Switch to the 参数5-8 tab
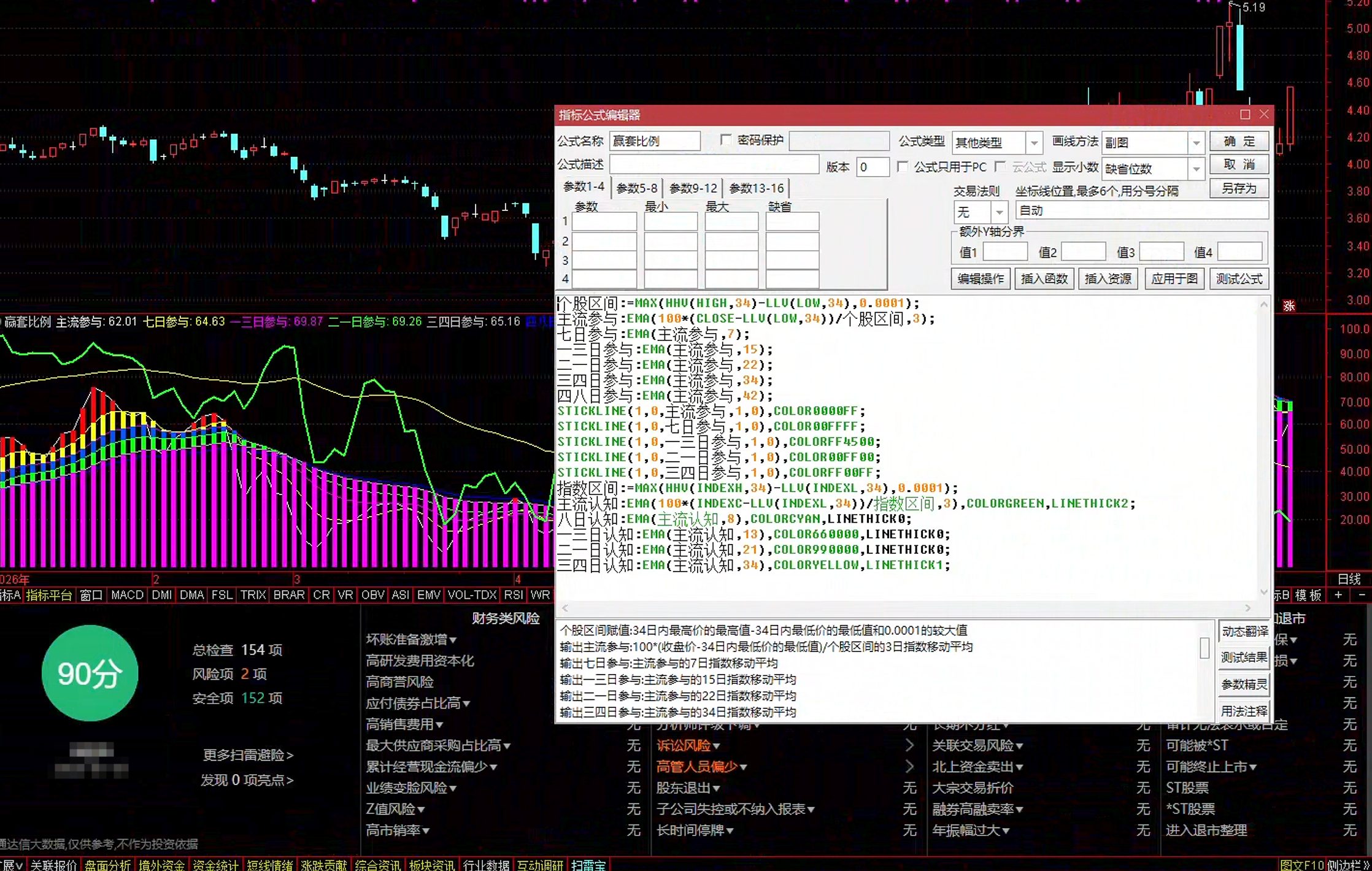The width and height of the screenshot is (1372, 871). (636, 188)
